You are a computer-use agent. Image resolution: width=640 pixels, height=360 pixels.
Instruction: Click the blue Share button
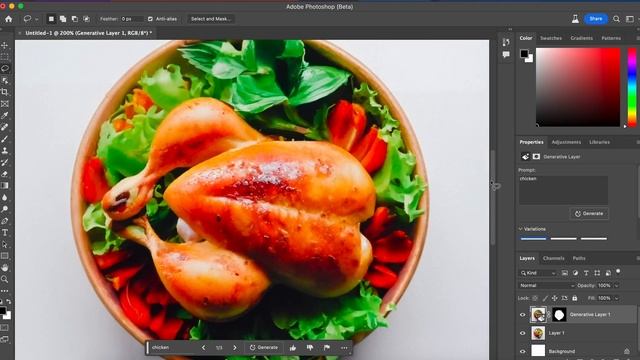click(x=596, y=19)
